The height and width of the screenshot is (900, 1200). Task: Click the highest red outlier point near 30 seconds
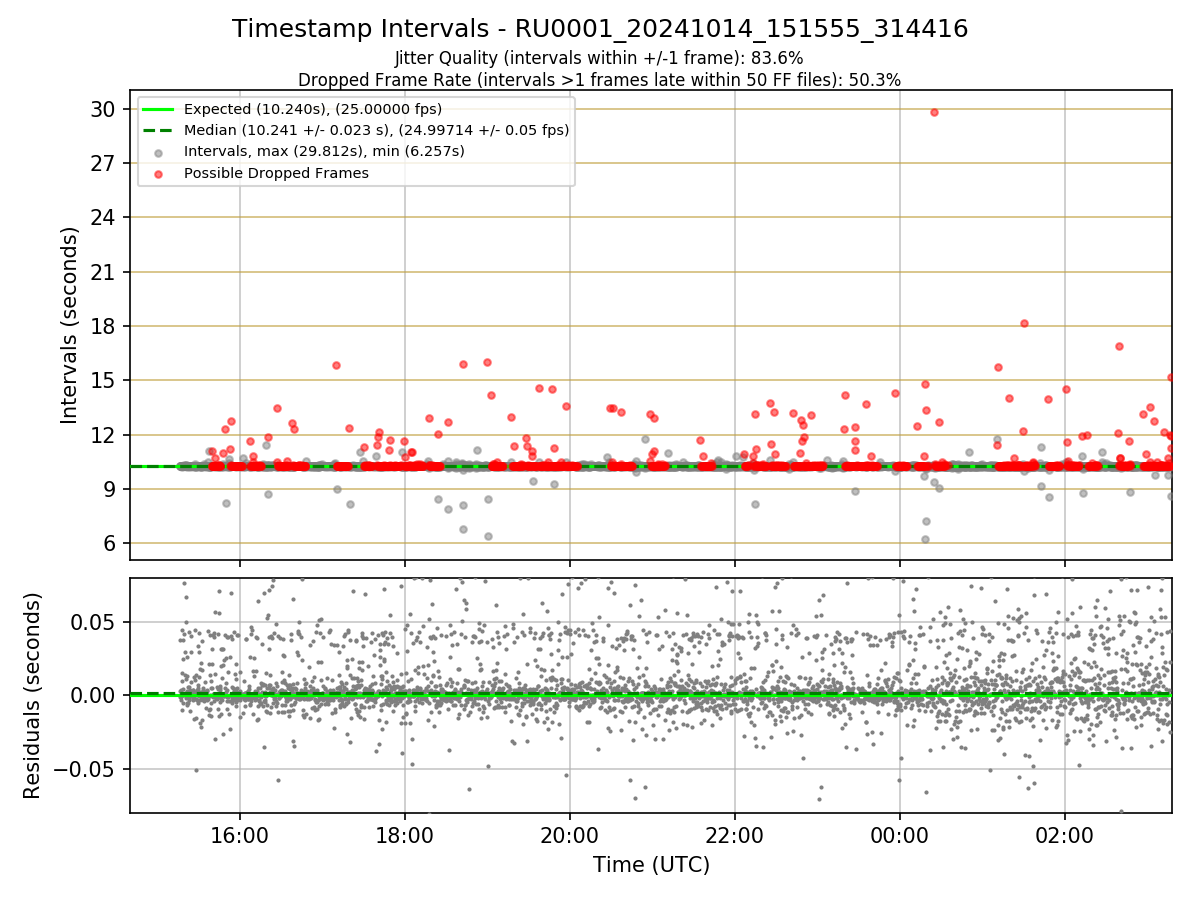(934, 112)
